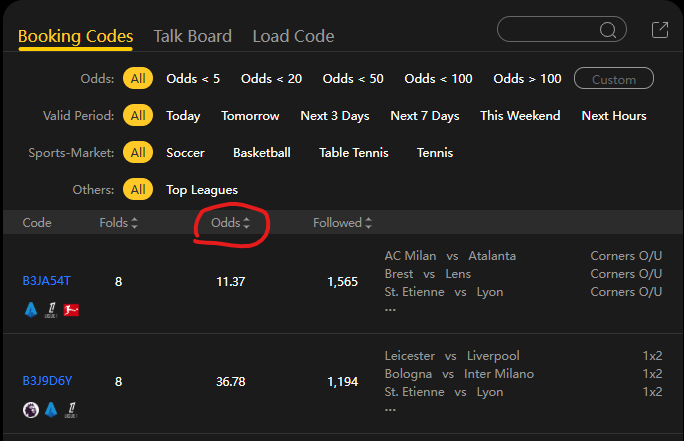Filter valid period to This Weekend
684x441 pixels.
click(520, 116)
